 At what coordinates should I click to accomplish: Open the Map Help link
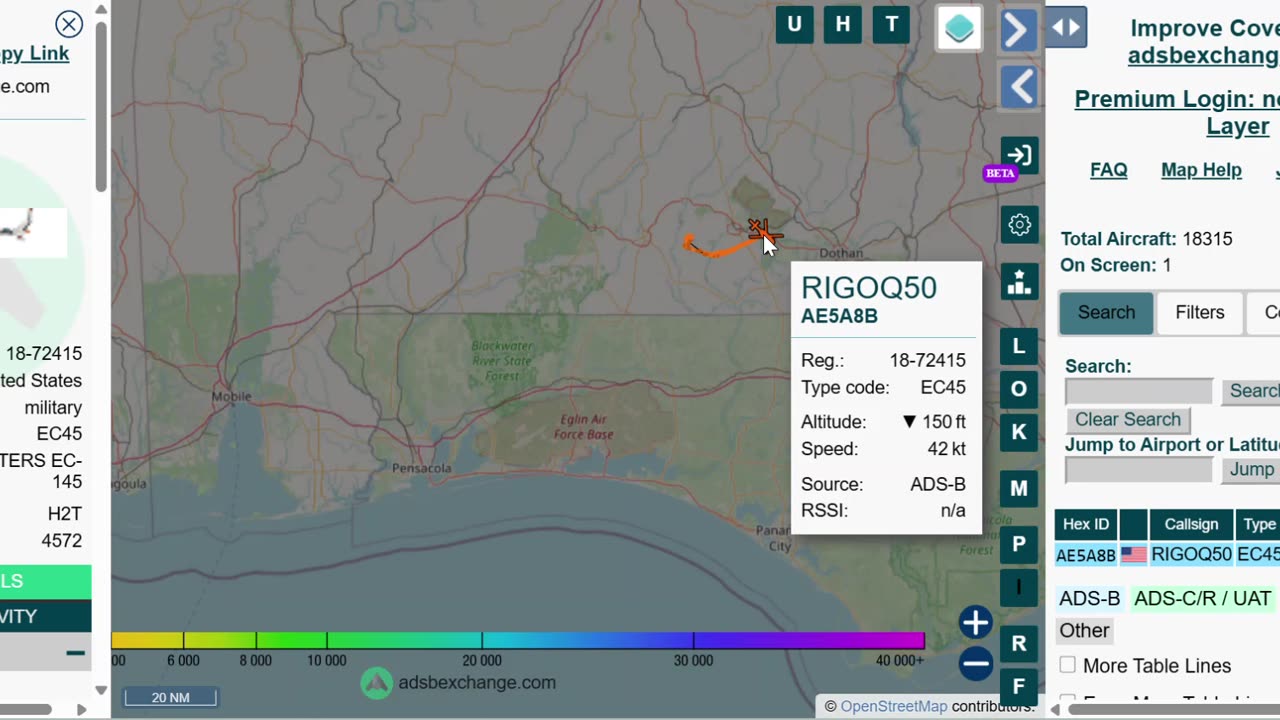click(x=1201, y=170)
